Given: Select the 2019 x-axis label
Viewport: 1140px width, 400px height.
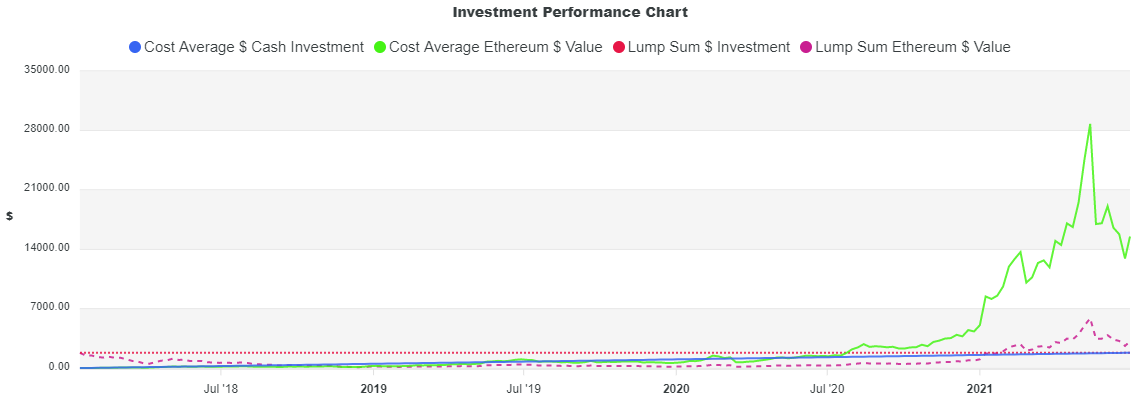Looking at the screenshot, I should [x=373, y=388].
